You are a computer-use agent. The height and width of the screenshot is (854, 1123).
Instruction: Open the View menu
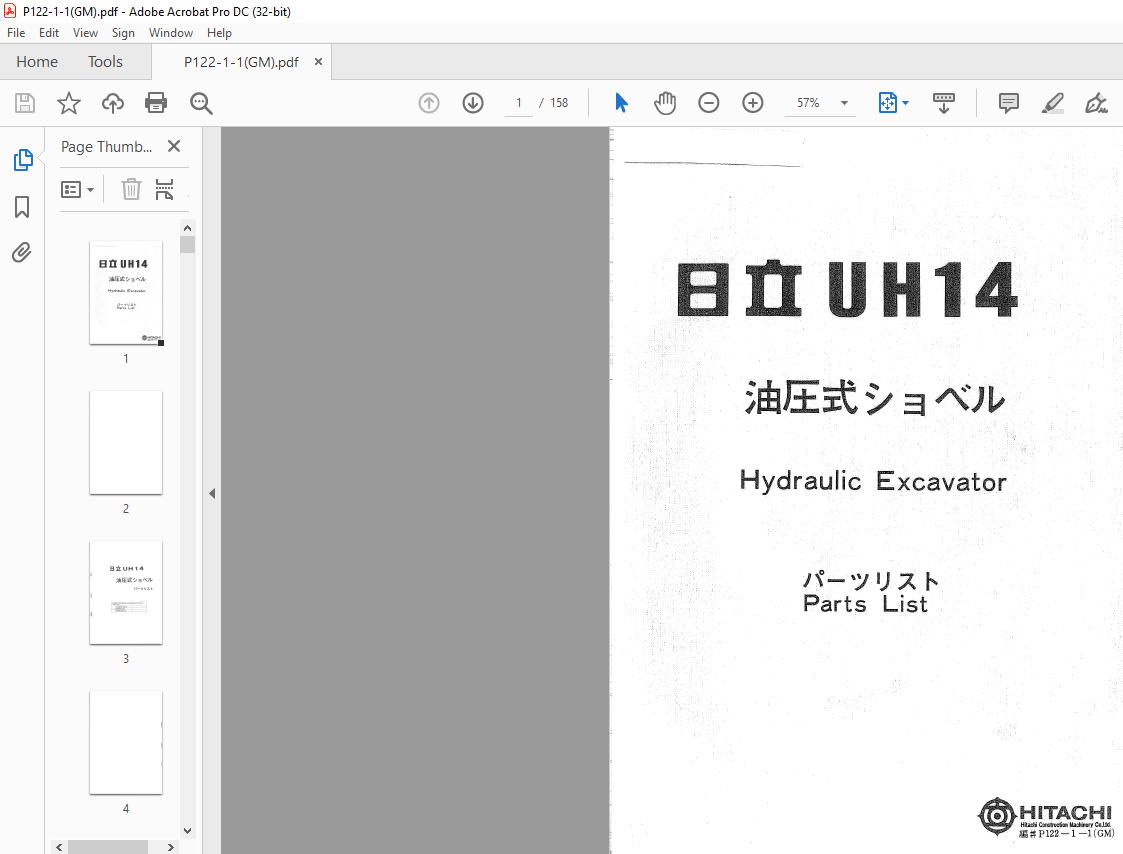pyautogui.click(x=85, y=33)
